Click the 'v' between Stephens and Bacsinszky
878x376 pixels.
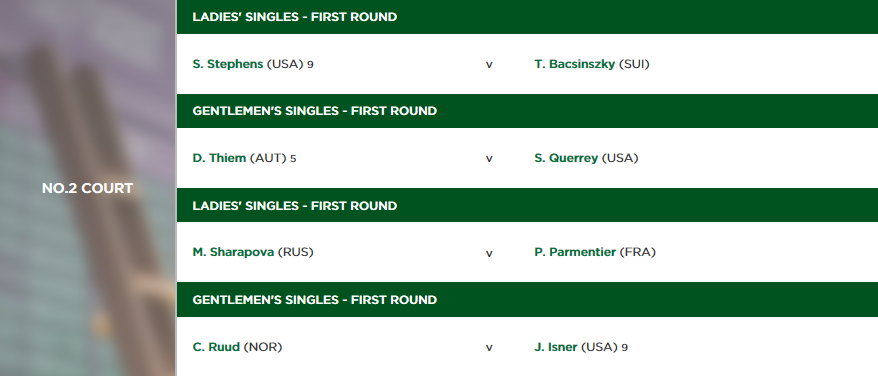(x=489, y=65)
